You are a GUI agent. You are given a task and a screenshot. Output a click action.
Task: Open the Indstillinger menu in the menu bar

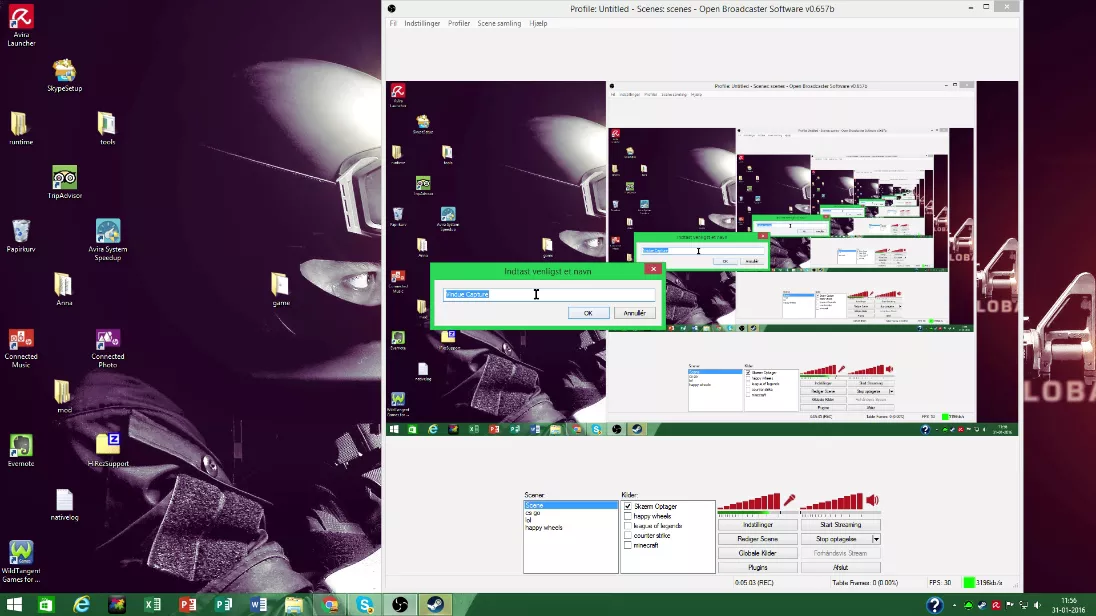pyautogui.click(x=422, y=24)
